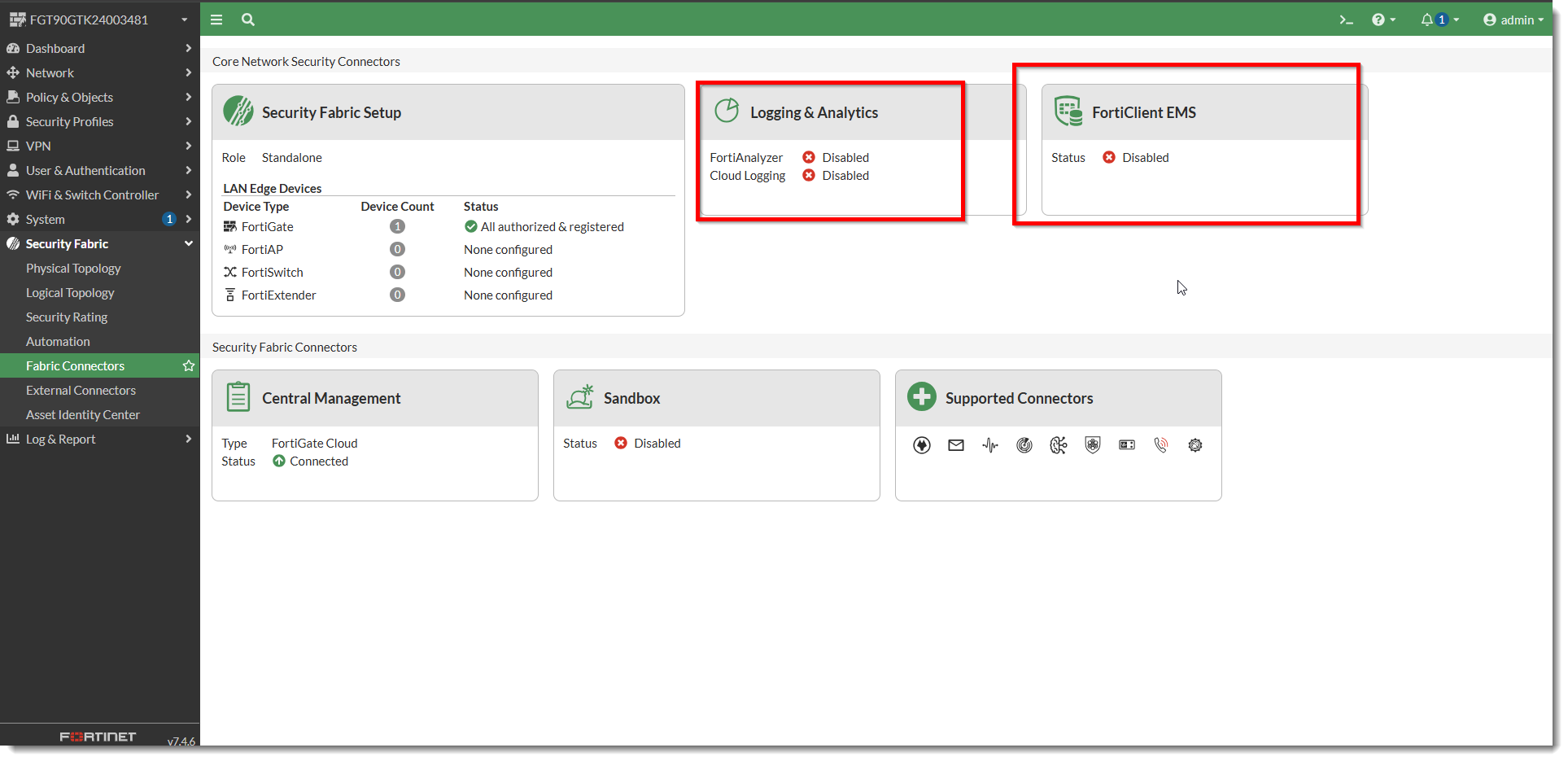The height and width of the screenshot is (761, 1568).
Task: Open the admin account dropdown
Action: tap(1513, 19)
